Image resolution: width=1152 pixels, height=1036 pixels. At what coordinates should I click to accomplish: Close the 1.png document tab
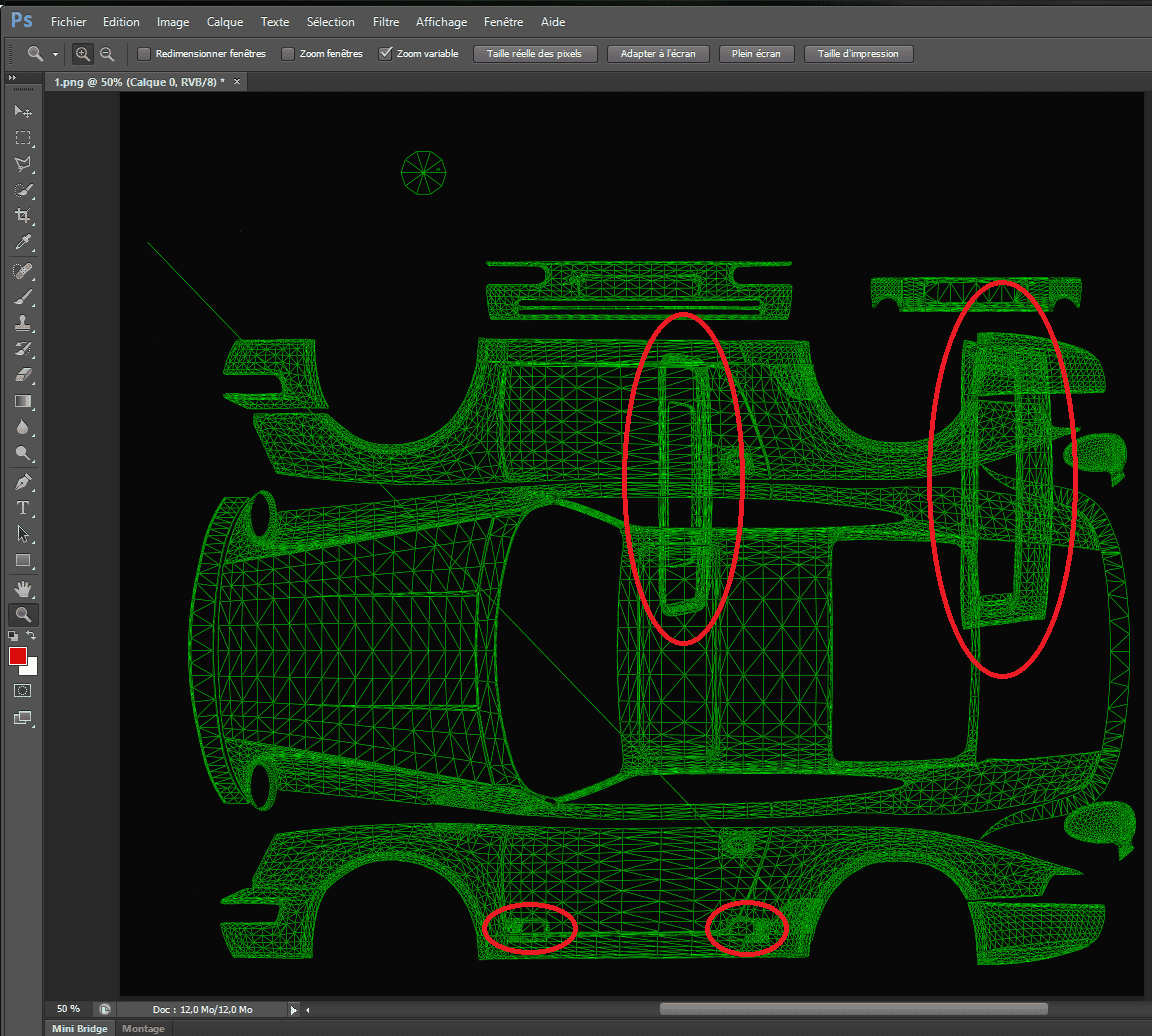[x=237, y=82]
